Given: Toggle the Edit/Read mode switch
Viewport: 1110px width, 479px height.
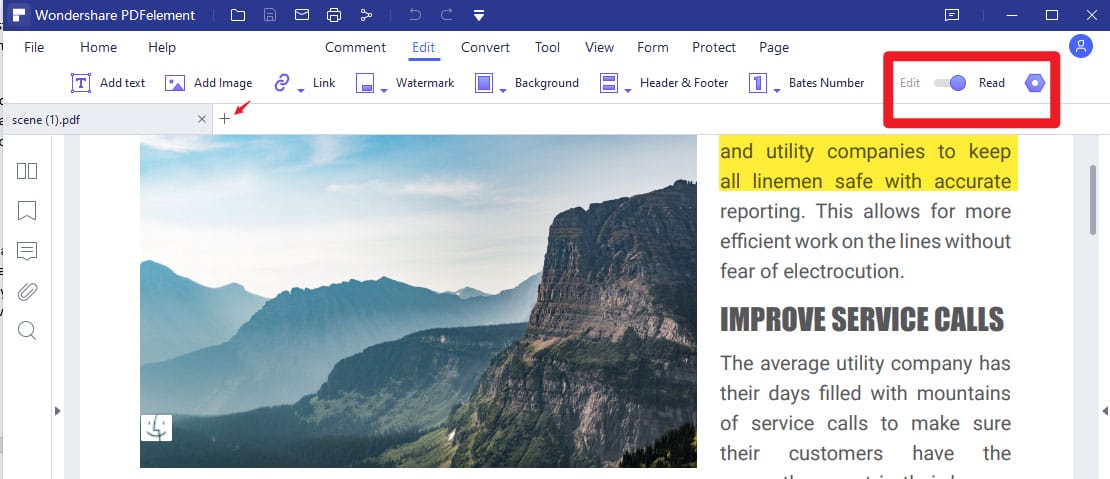Looking at the screenshot, I should pos(949,83).
